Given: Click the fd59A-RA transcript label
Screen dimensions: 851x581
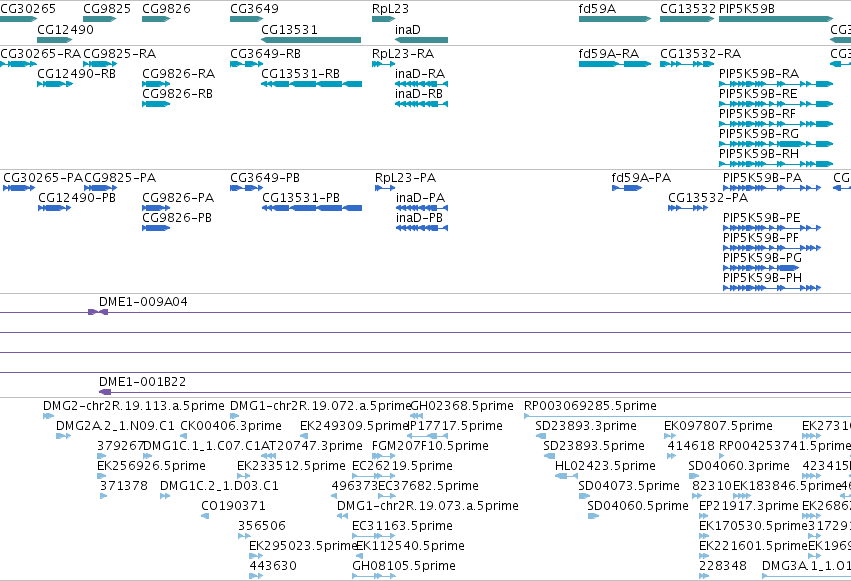Looking at the screenshot, I should tap(608, 53).
